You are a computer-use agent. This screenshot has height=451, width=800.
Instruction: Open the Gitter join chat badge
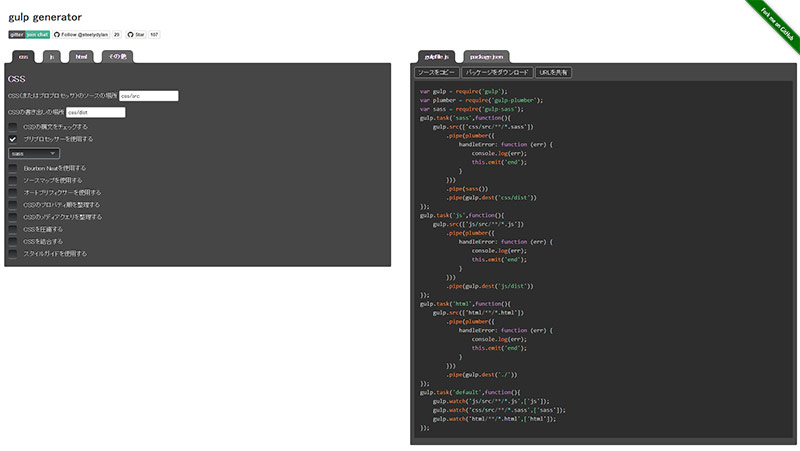pos(29,35)
